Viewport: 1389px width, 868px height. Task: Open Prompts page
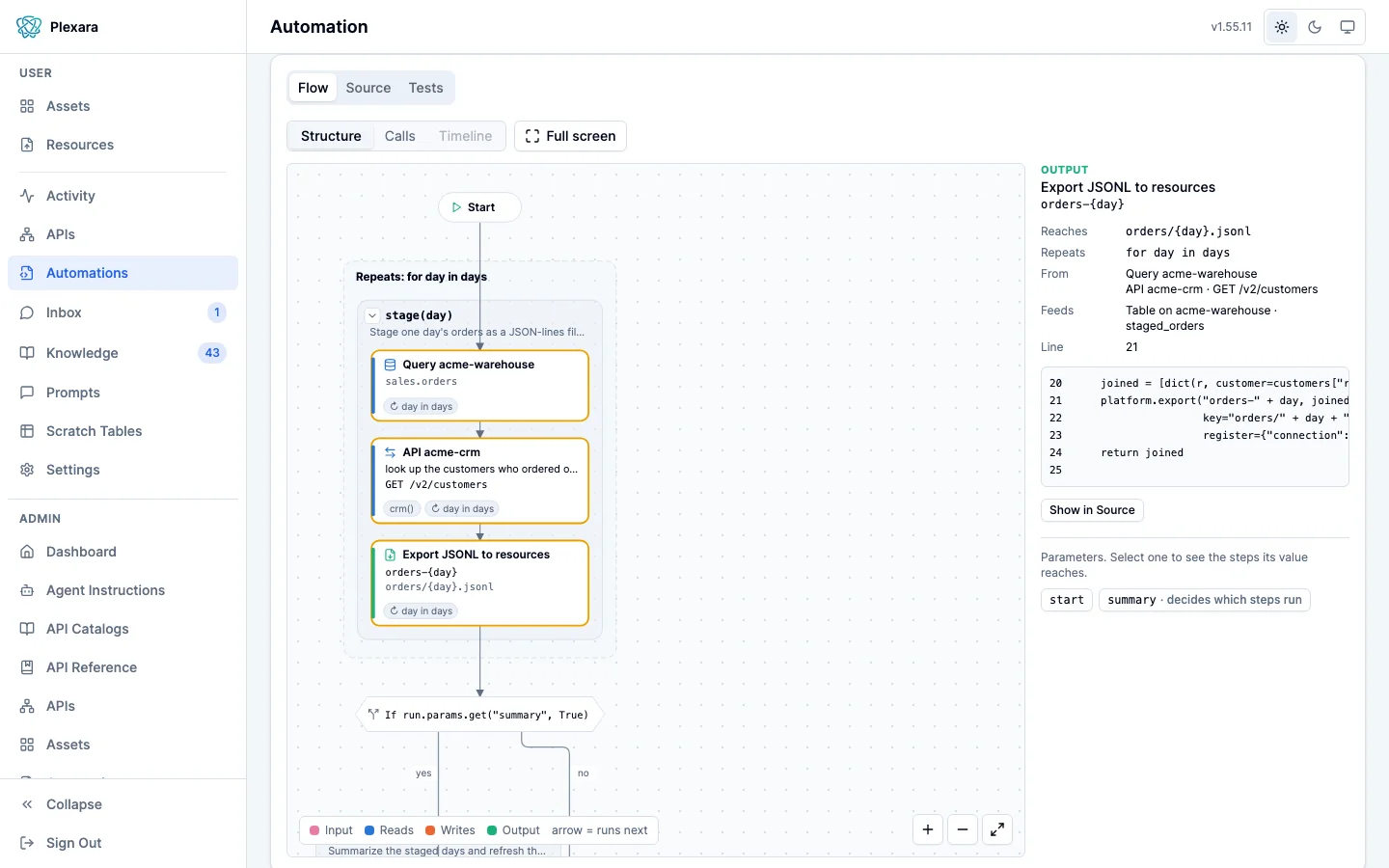click(x=123, y=393)
